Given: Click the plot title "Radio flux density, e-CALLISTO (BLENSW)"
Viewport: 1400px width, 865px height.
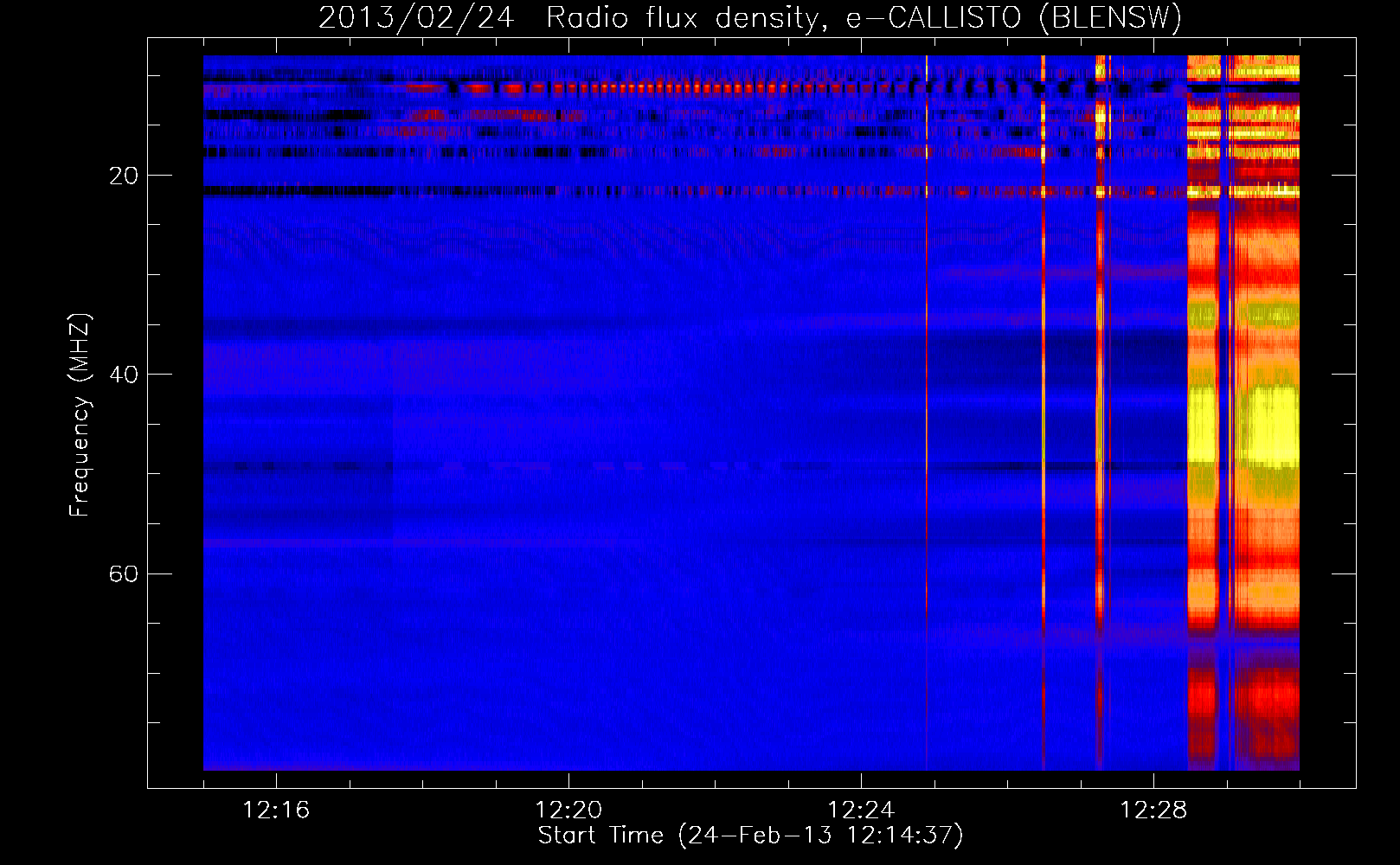Looking at the screenshot, I should tap(864, 17).
